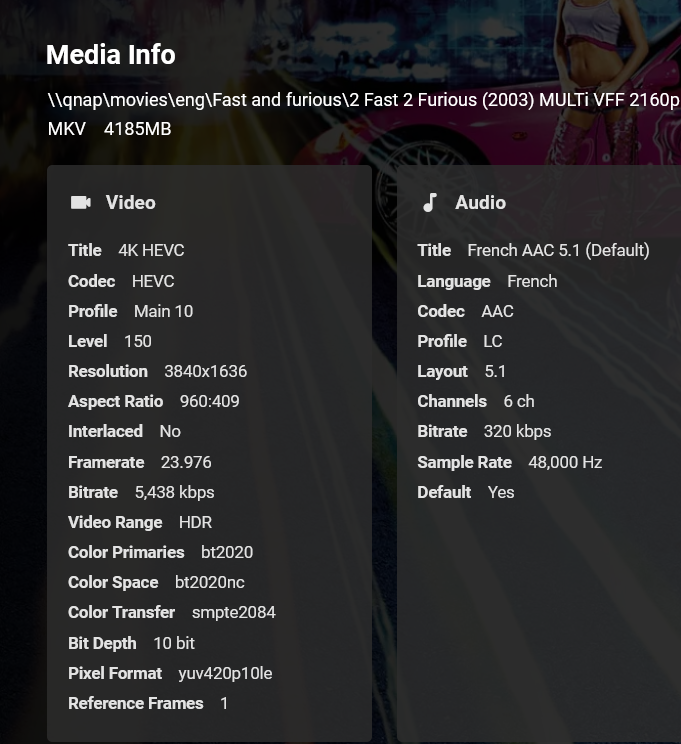Click the 6 ch channels value

[519, 401]
